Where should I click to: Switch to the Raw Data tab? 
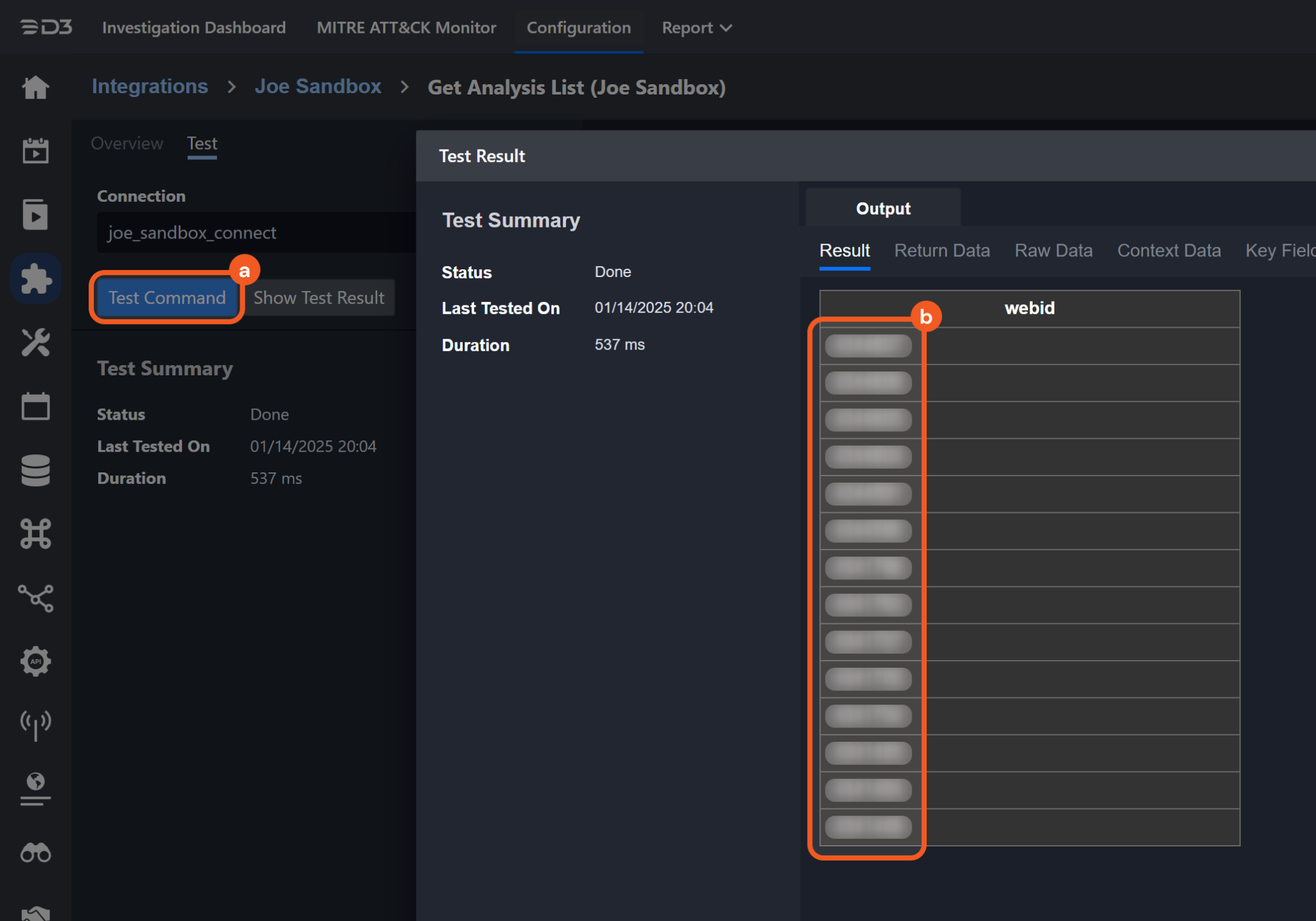(1053, 251)
